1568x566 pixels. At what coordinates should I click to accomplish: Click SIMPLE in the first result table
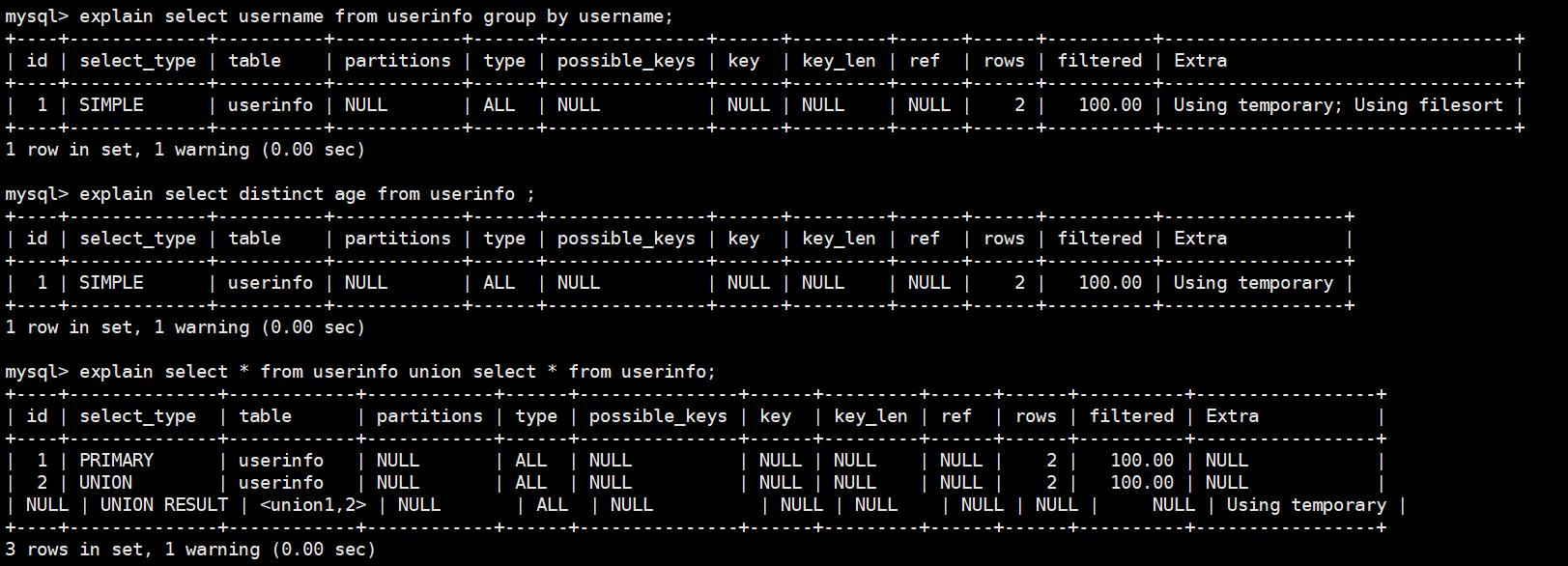[x=111, y=105]
